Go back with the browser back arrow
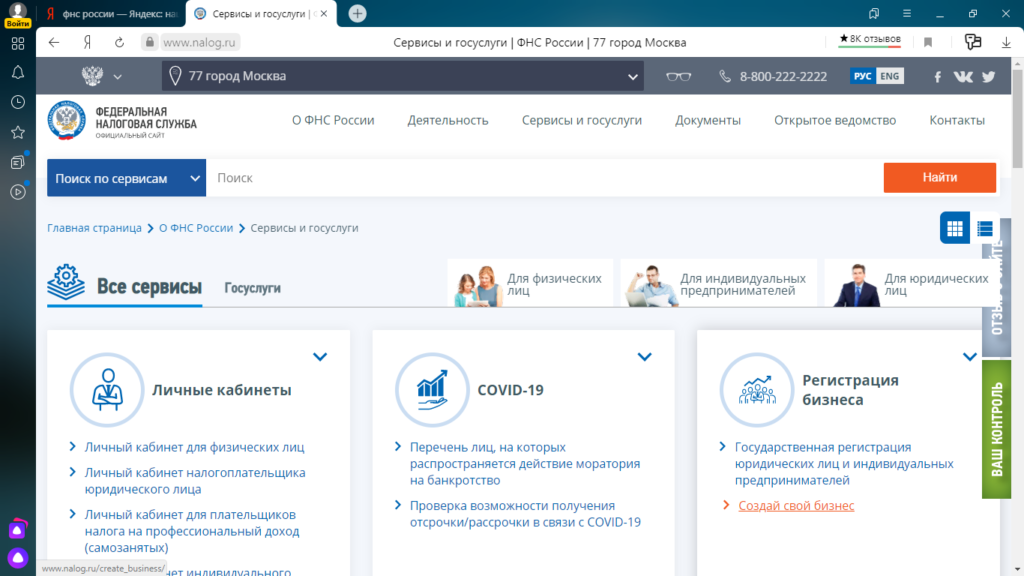This screenshot has width=1024, height=576. (54, 42)
